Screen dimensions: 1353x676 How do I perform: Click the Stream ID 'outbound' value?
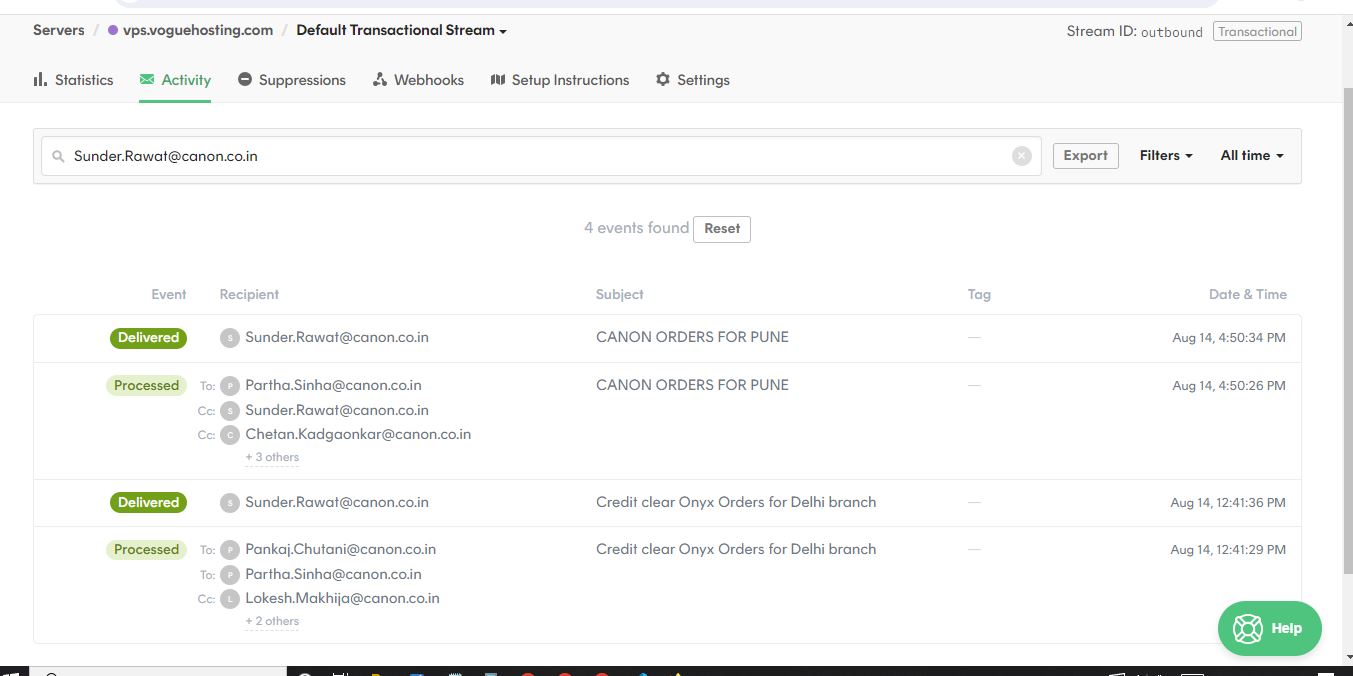[x=1172, y=32]
